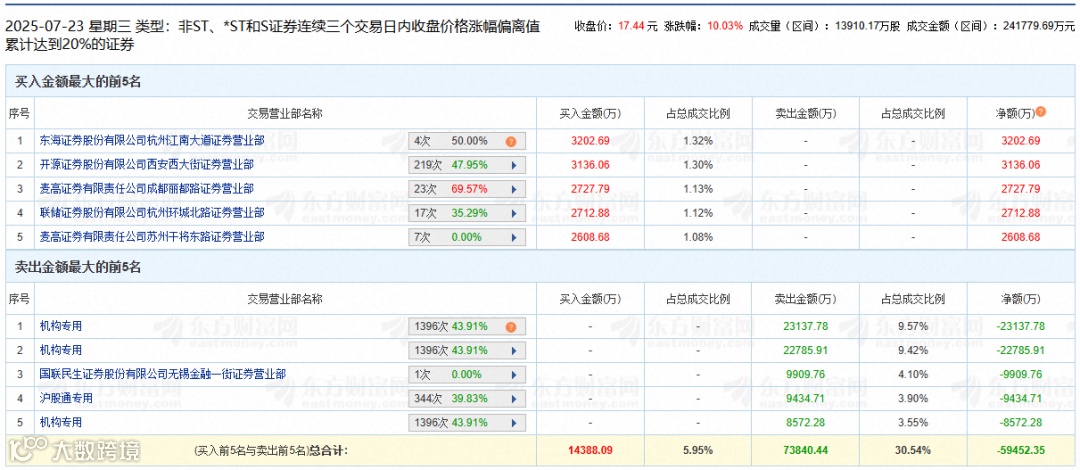Expand the arrow in 机构专用 row selling 8572.28
The width and height of the screenshot is (1080, 470).
[512, 422]
